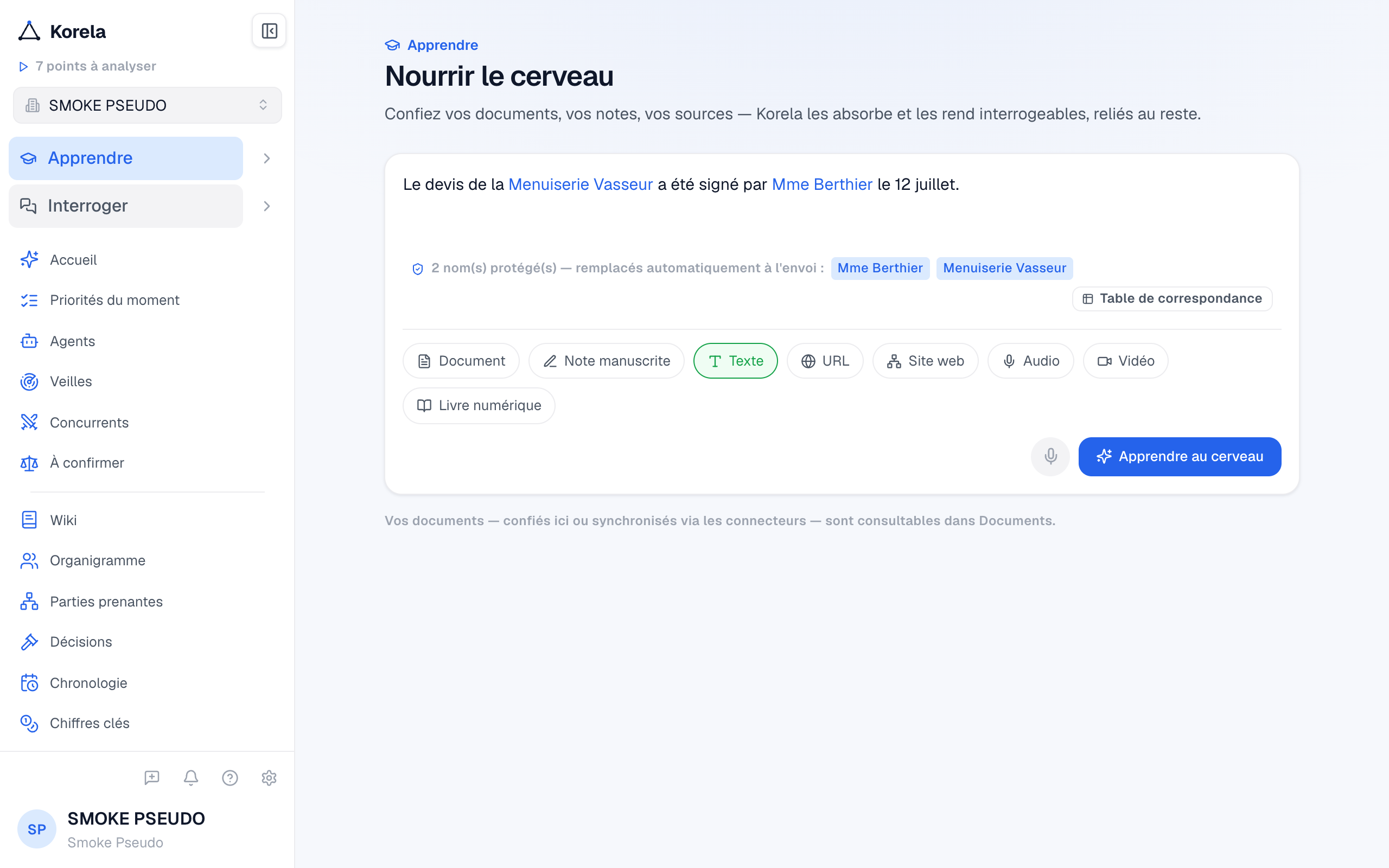Screen dimensions: 1389x868
Task: Click the Chronologie calendar clock icon
Action: pos(29,682)
